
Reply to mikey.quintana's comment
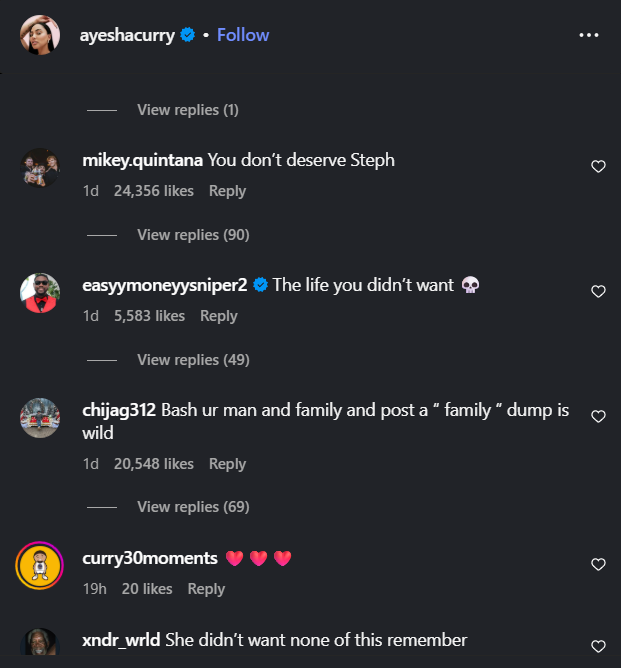coord(227,191)
